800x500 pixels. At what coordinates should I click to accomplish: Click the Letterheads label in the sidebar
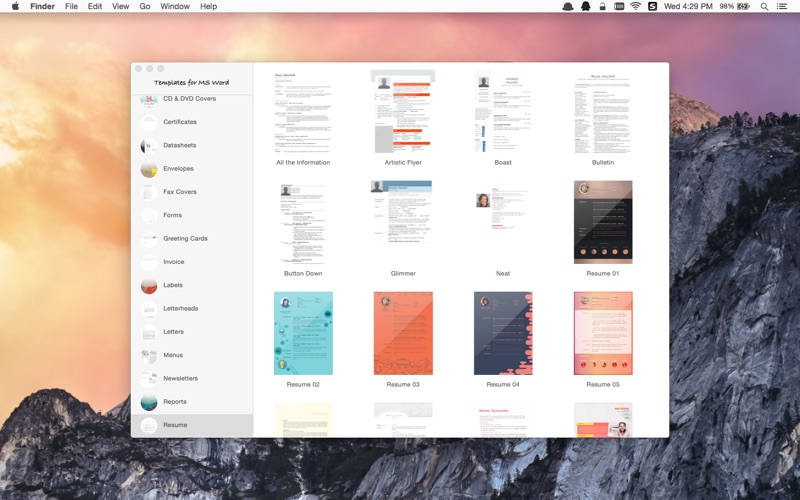(181, 308)
